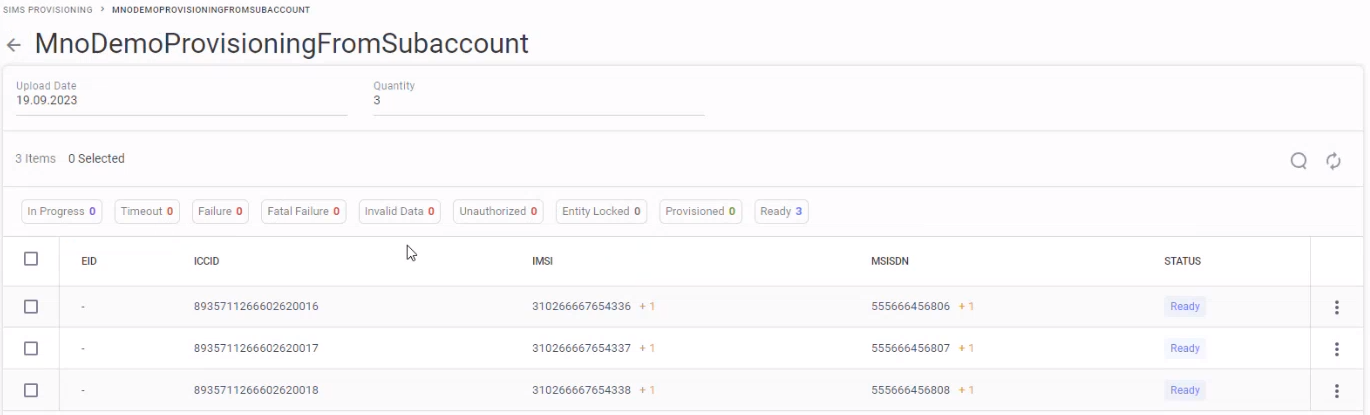Viewport: 1370px width, 415px height.
Task: Open three-dot menu for ICCID ending 0017
Action: click(1336, 349)
